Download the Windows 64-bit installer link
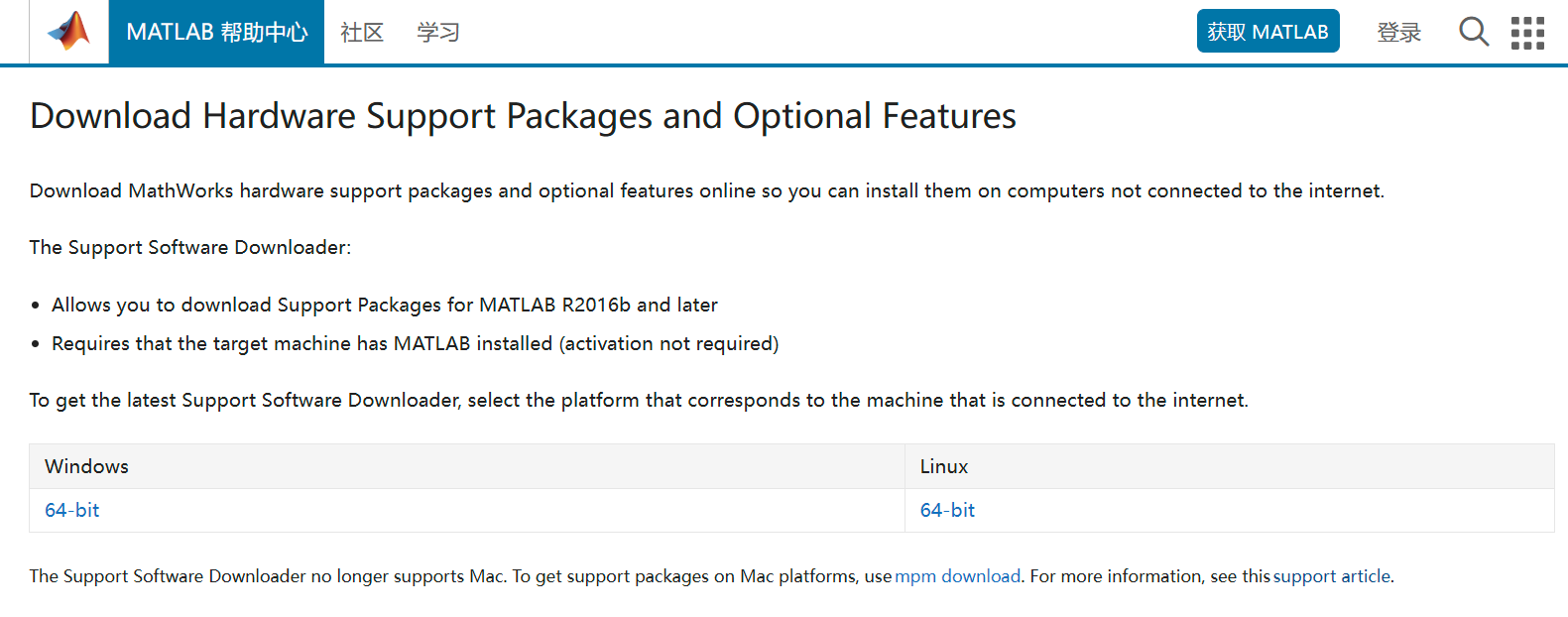The width and height of the screenshot is (1568, 617). pos(72,510)
